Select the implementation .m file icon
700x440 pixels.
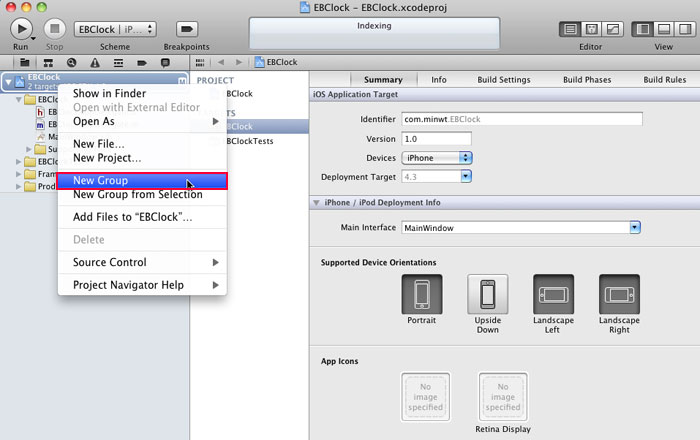tap(40, 125)
